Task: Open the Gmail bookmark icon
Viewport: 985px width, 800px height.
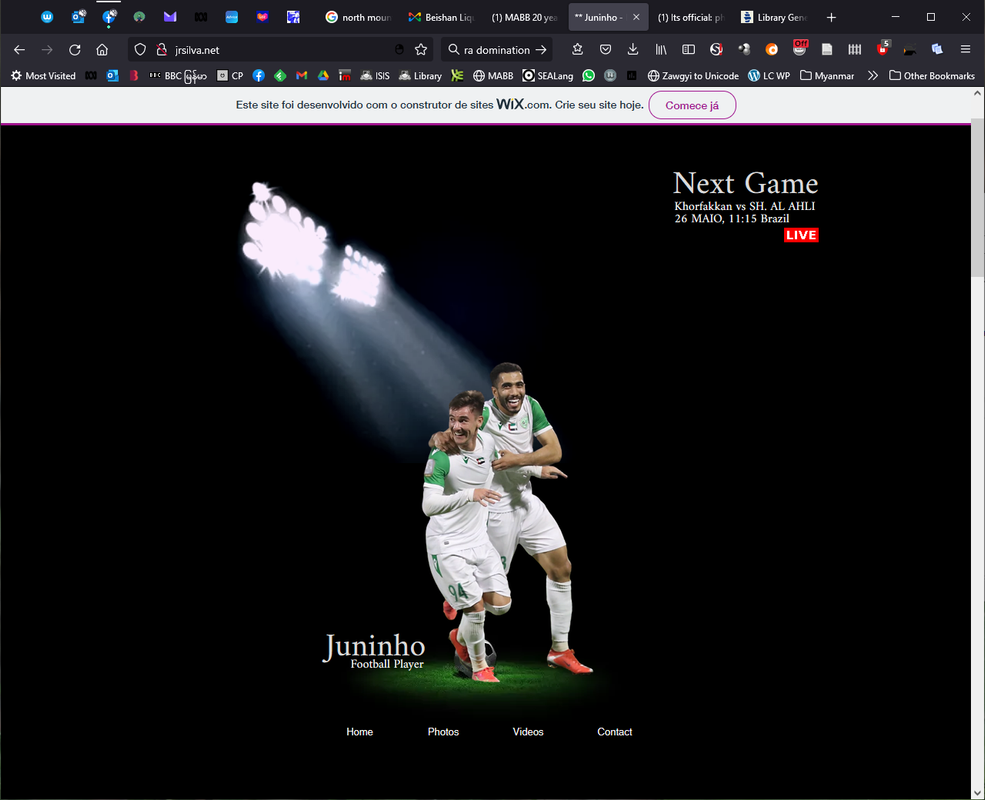Action: coord(302,75)
